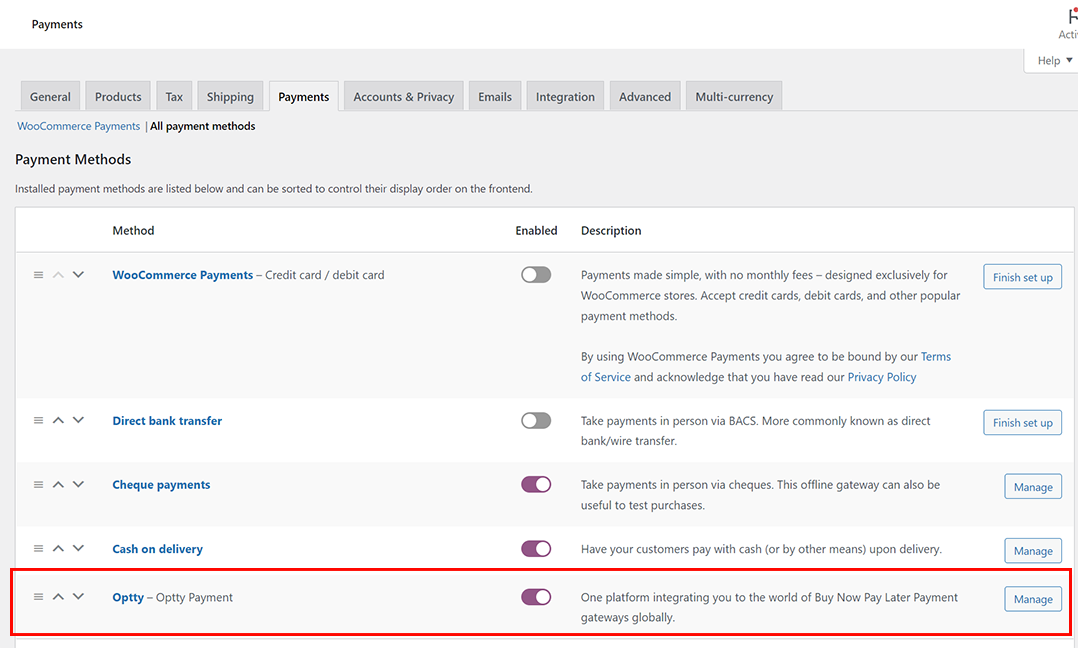Open Direct bank transfer settings link
The width and height of the screenshot is (1078, 648).
tap(167, 421)
